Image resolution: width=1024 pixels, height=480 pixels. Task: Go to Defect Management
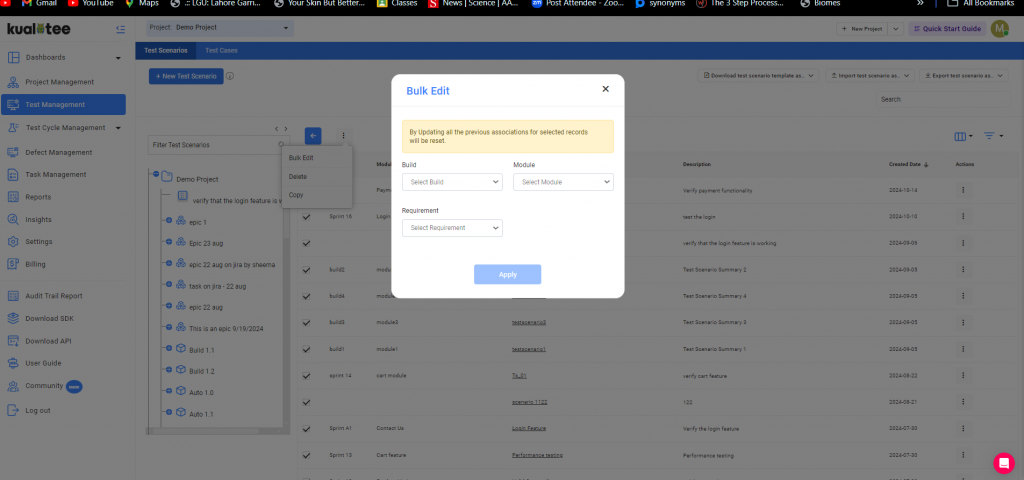click(59, 152)
